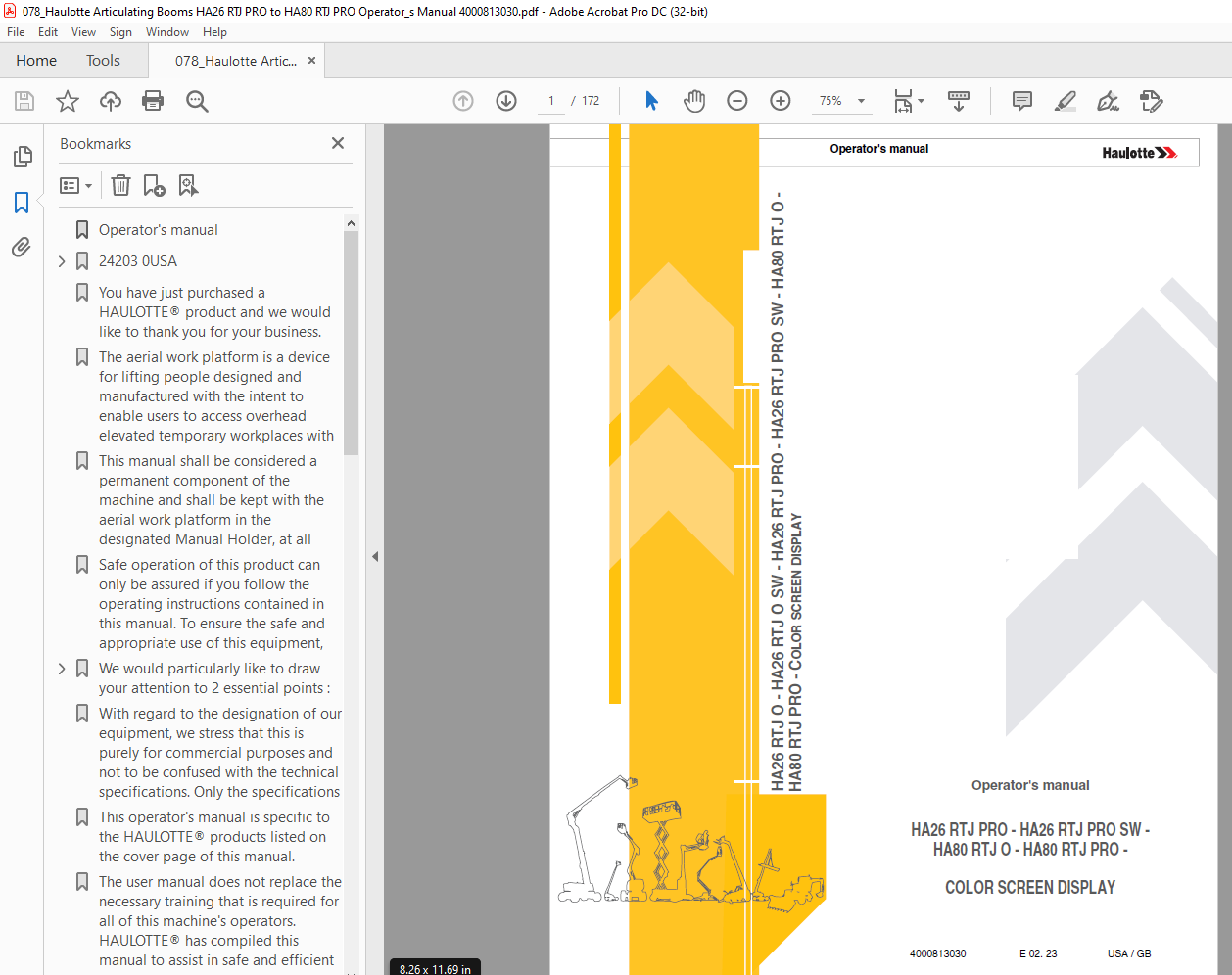Click the total pages '172' indicator

[591, 101]
